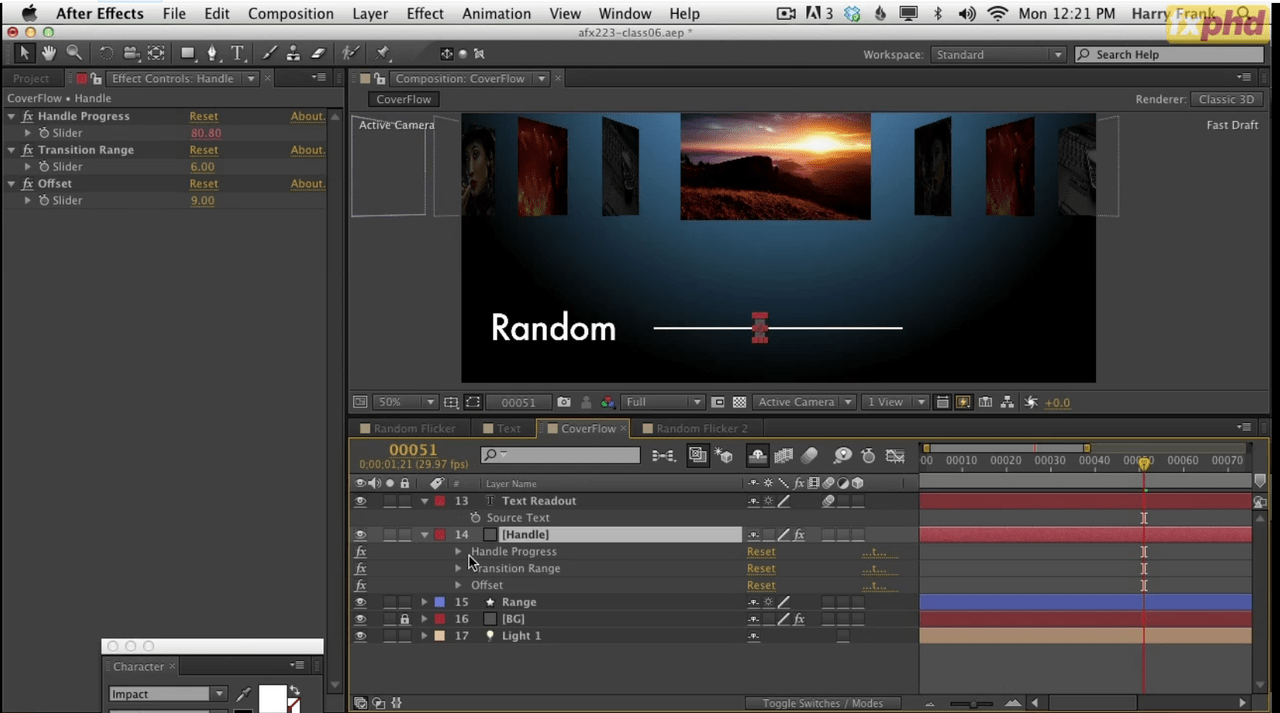
Task: Switch to the Random Flicker 2 tab
Action: pyautogui.click(x=701, y=429)
